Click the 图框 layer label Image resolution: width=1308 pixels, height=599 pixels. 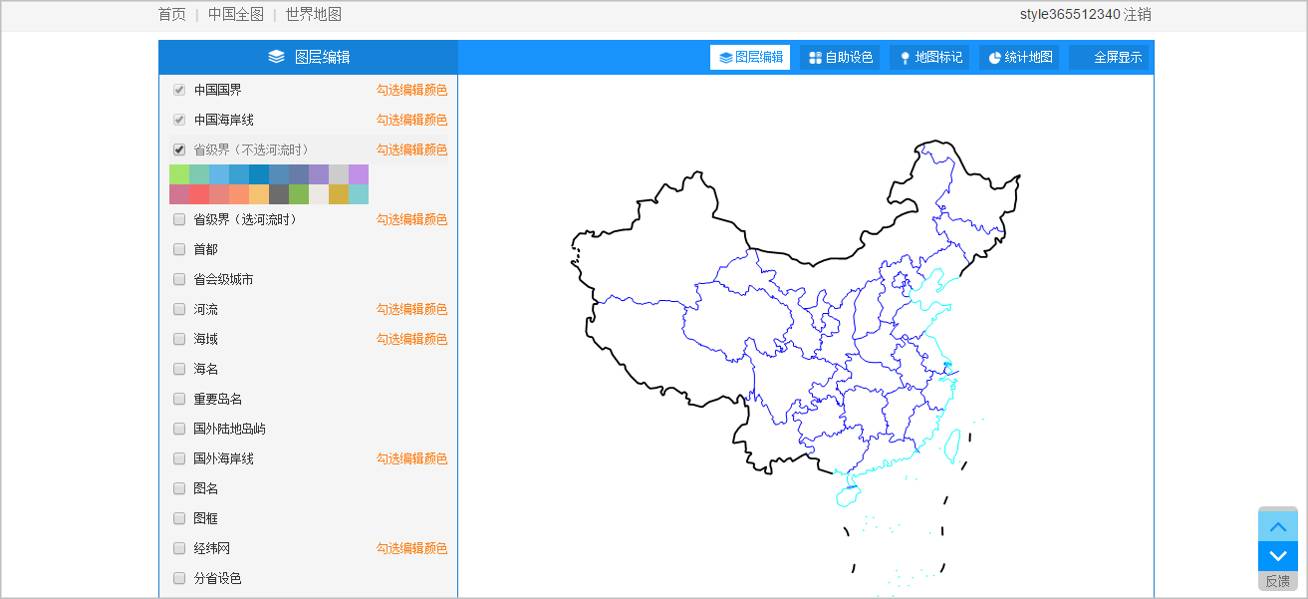[x=205, y=519]
